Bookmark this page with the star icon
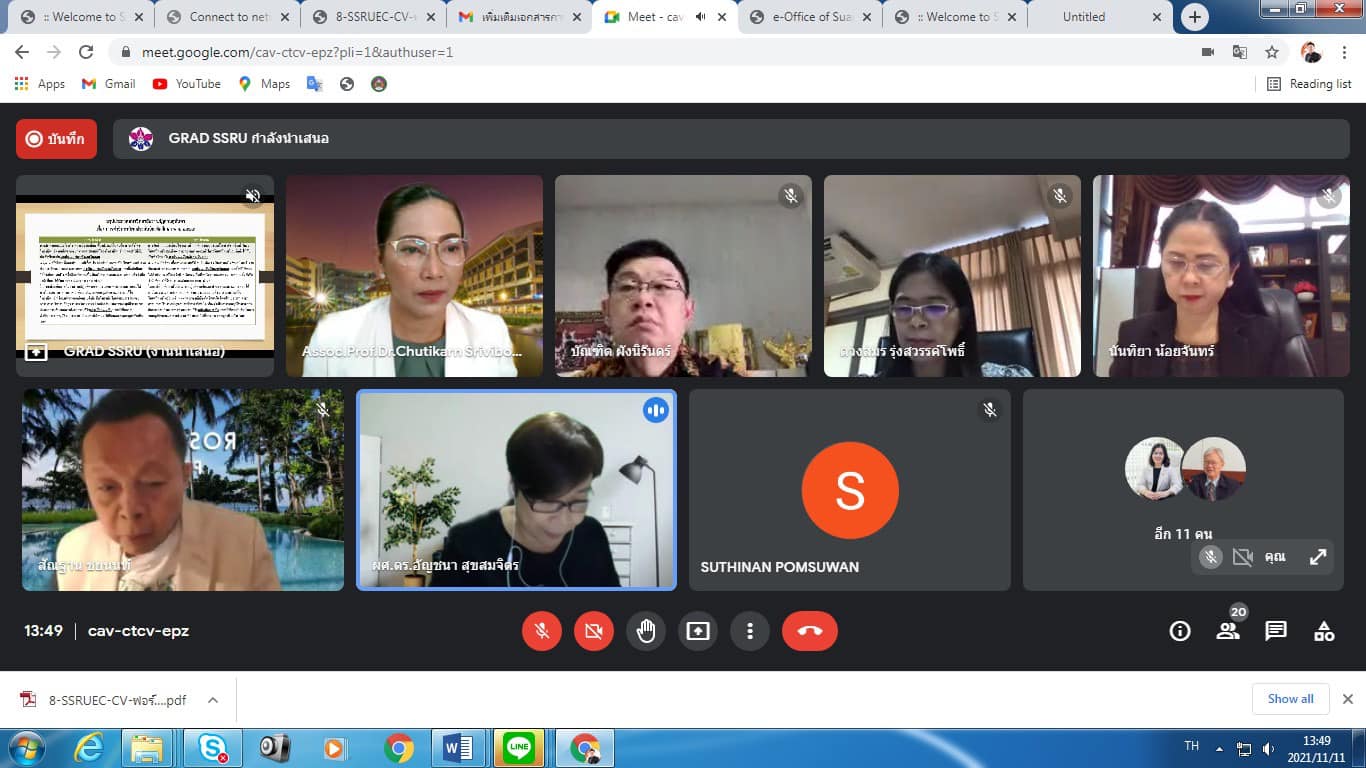This screenshot has width=1366, height=768. tap(1272, 52)
